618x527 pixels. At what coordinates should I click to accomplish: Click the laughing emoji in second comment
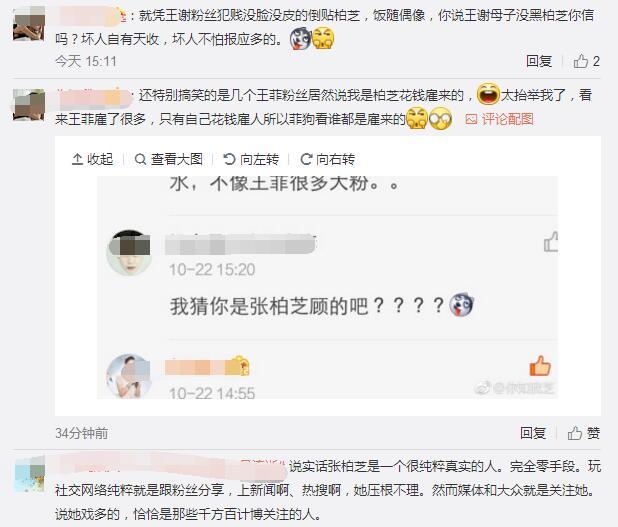click(488, 94)
